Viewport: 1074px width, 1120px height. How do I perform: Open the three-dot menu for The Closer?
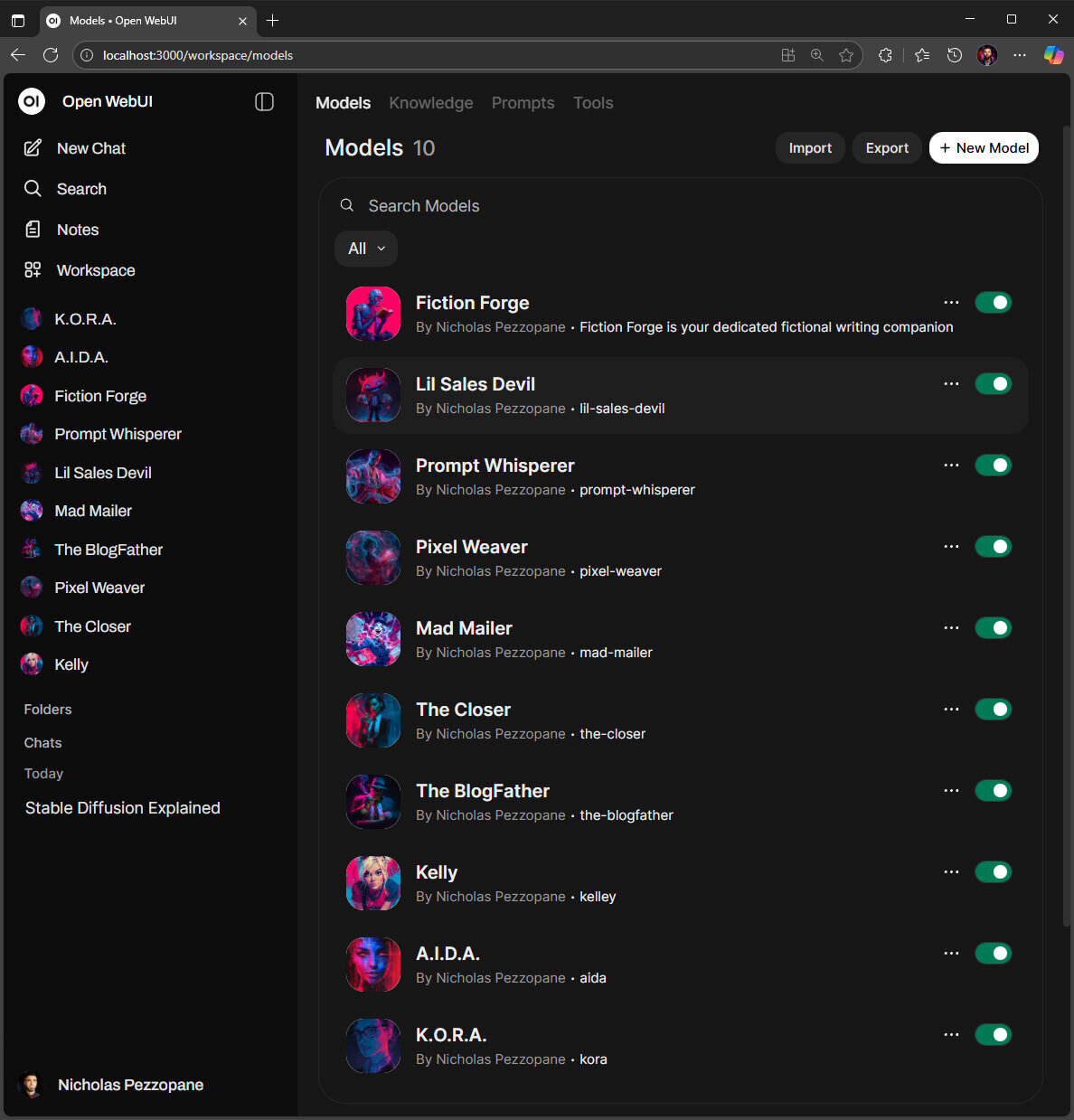(x=951, y=709)
